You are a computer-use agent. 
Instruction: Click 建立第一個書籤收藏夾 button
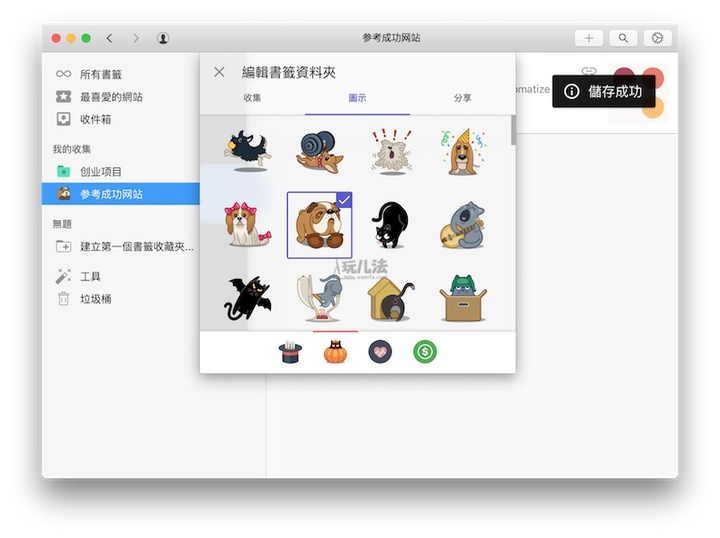coord(136,246)
